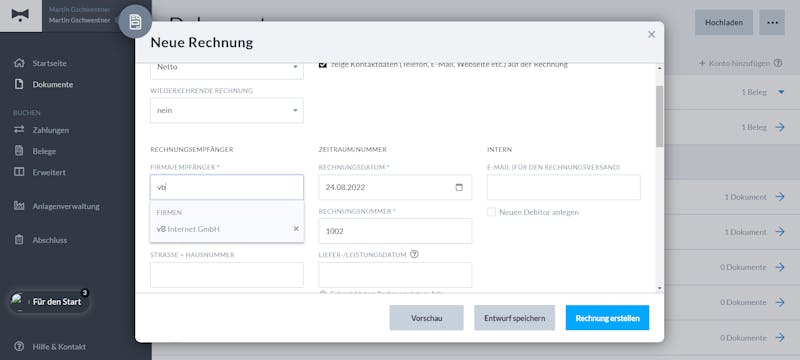This screenshot has width=800, height=360.
Task: Open the Wiederkehrende Rechnung dropdown
Action: 227,110
